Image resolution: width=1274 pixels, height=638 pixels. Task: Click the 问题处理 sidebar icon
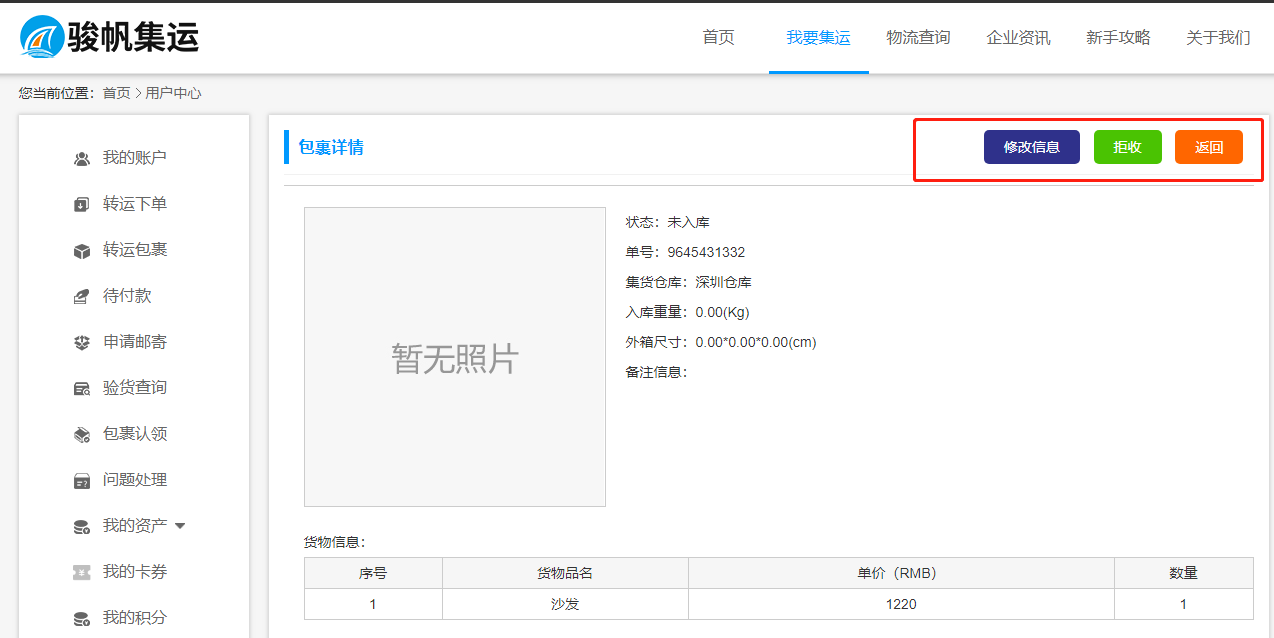(82, 481)
